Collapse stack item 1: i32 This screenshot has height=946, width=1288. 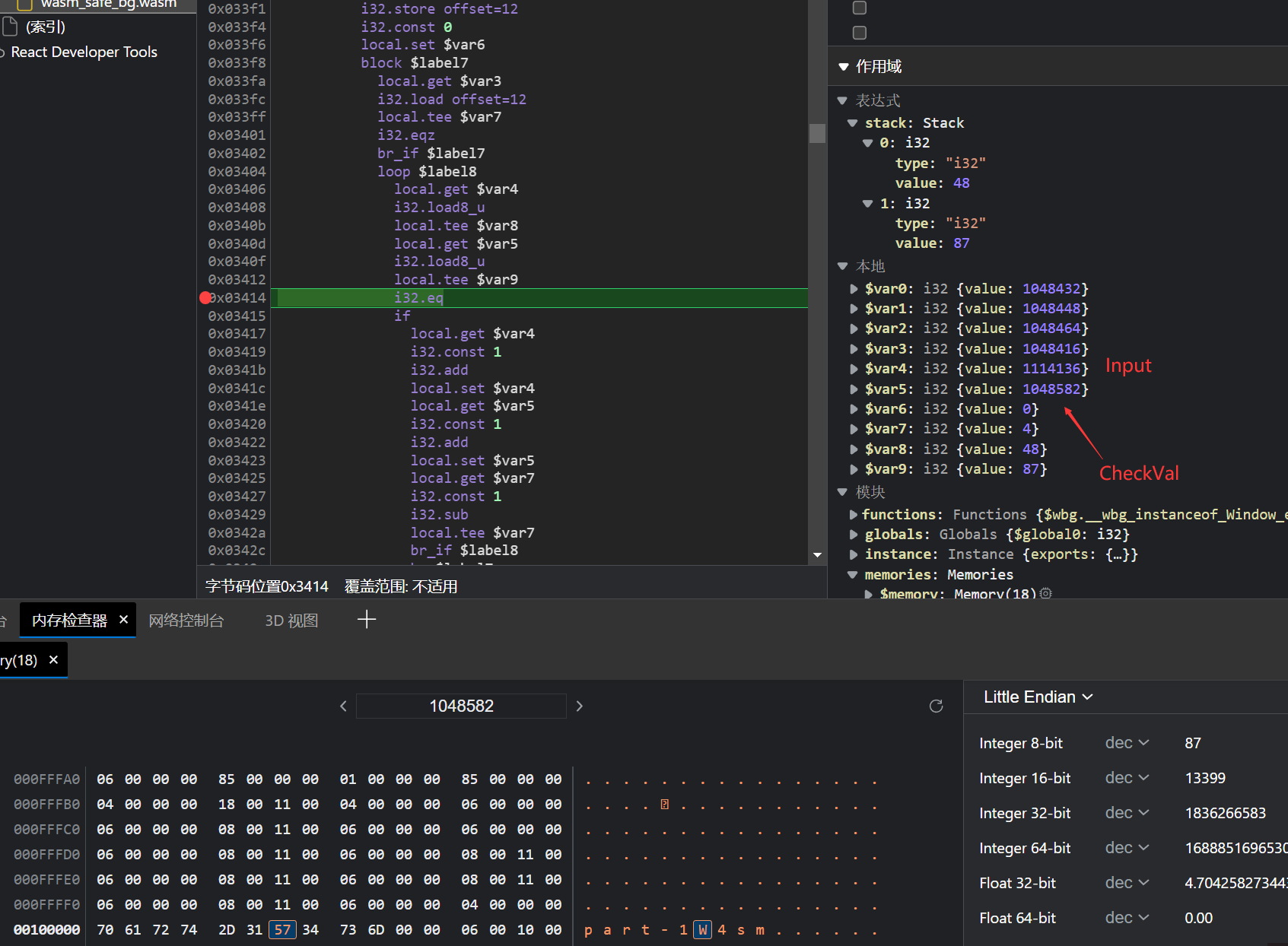[x=867, y=204]
